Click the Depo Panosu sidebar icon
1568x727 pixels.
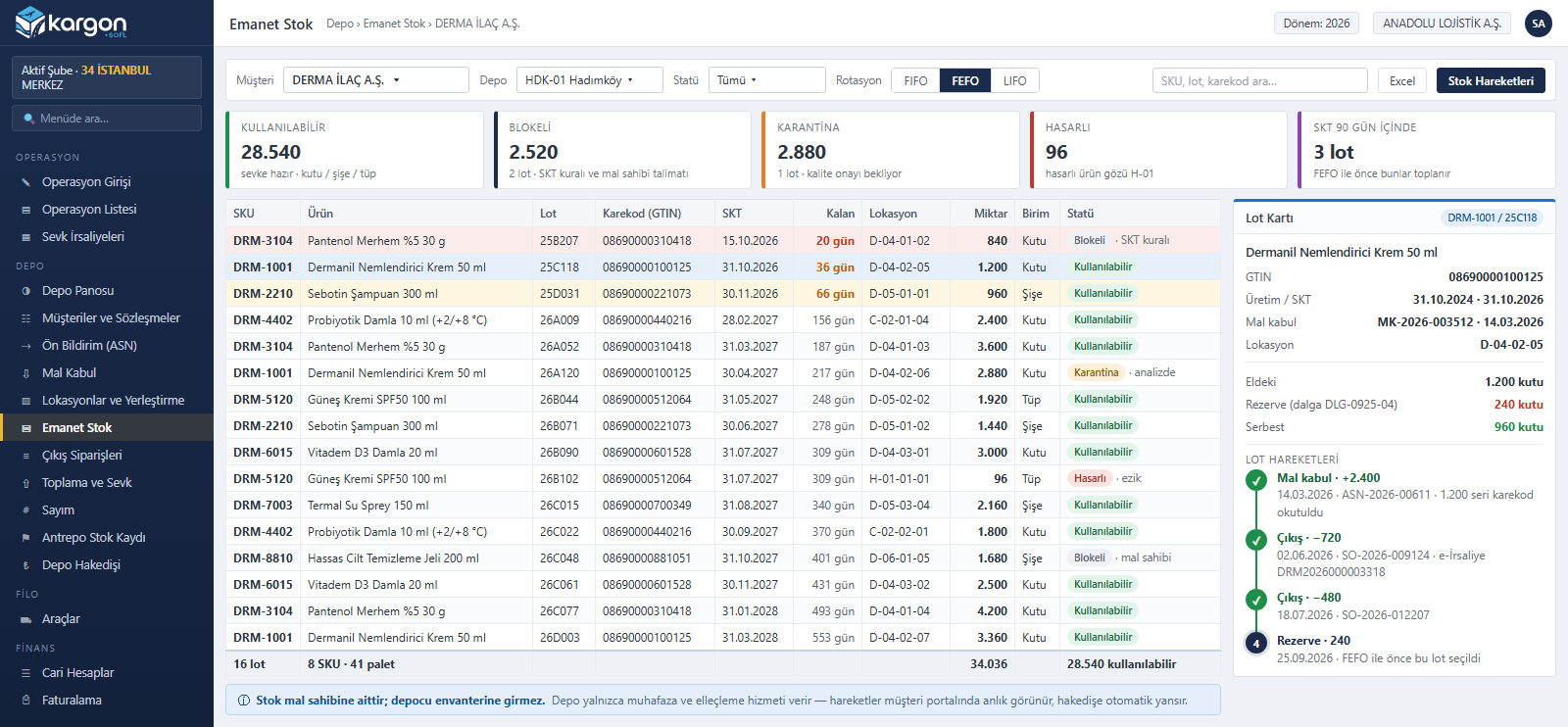(x=26, y=291)
